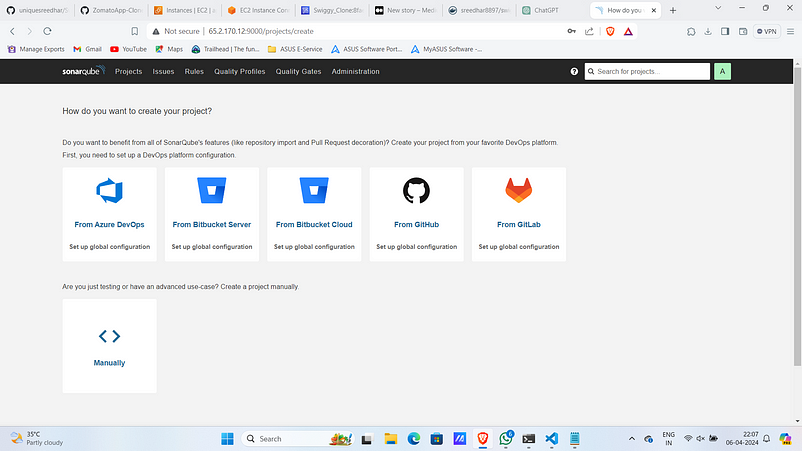Open Brave Shields lion icon

tap(610, 31)
